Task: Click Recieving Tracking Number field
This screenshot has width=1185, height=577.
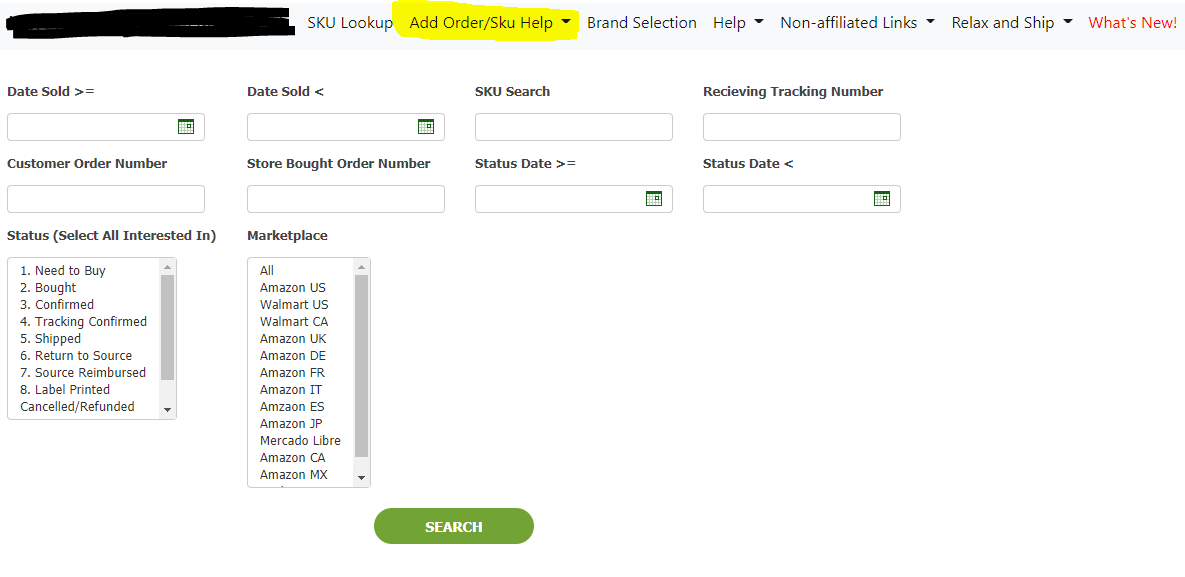Action: pyautogui.click(x=802, y=126)
